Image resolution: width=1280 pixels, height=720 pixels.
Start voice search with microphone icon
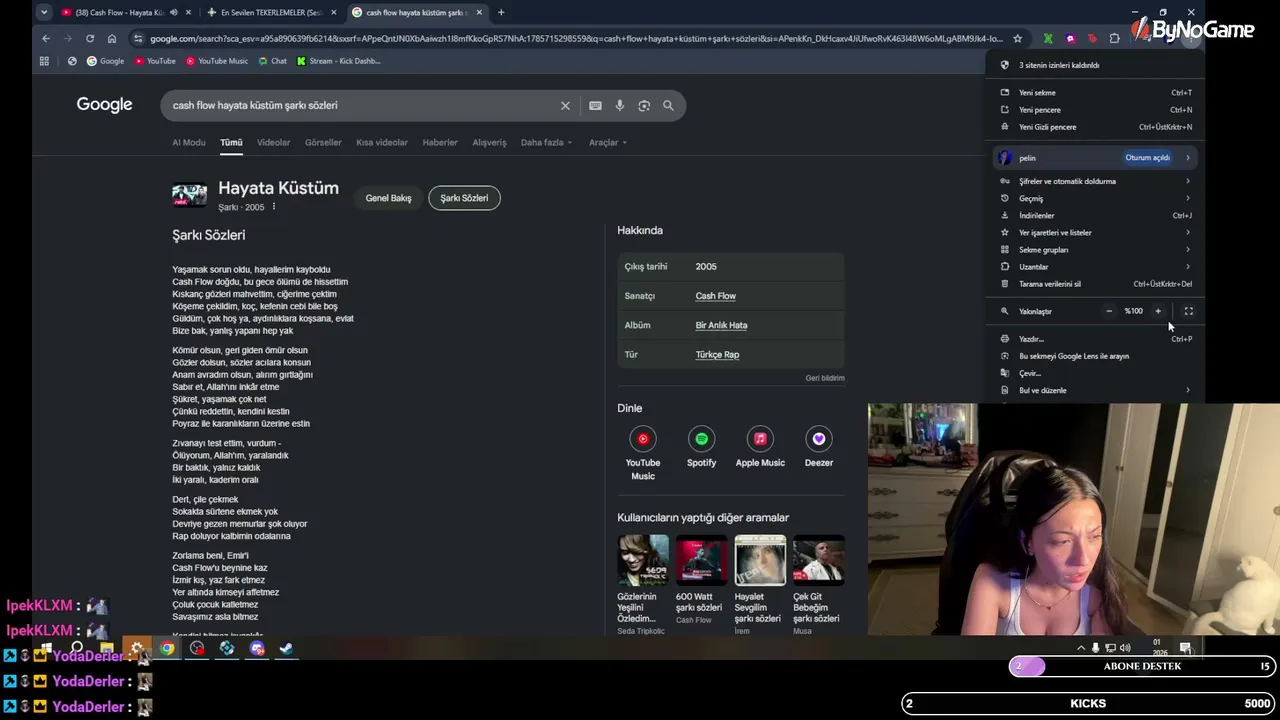[620, 105]
